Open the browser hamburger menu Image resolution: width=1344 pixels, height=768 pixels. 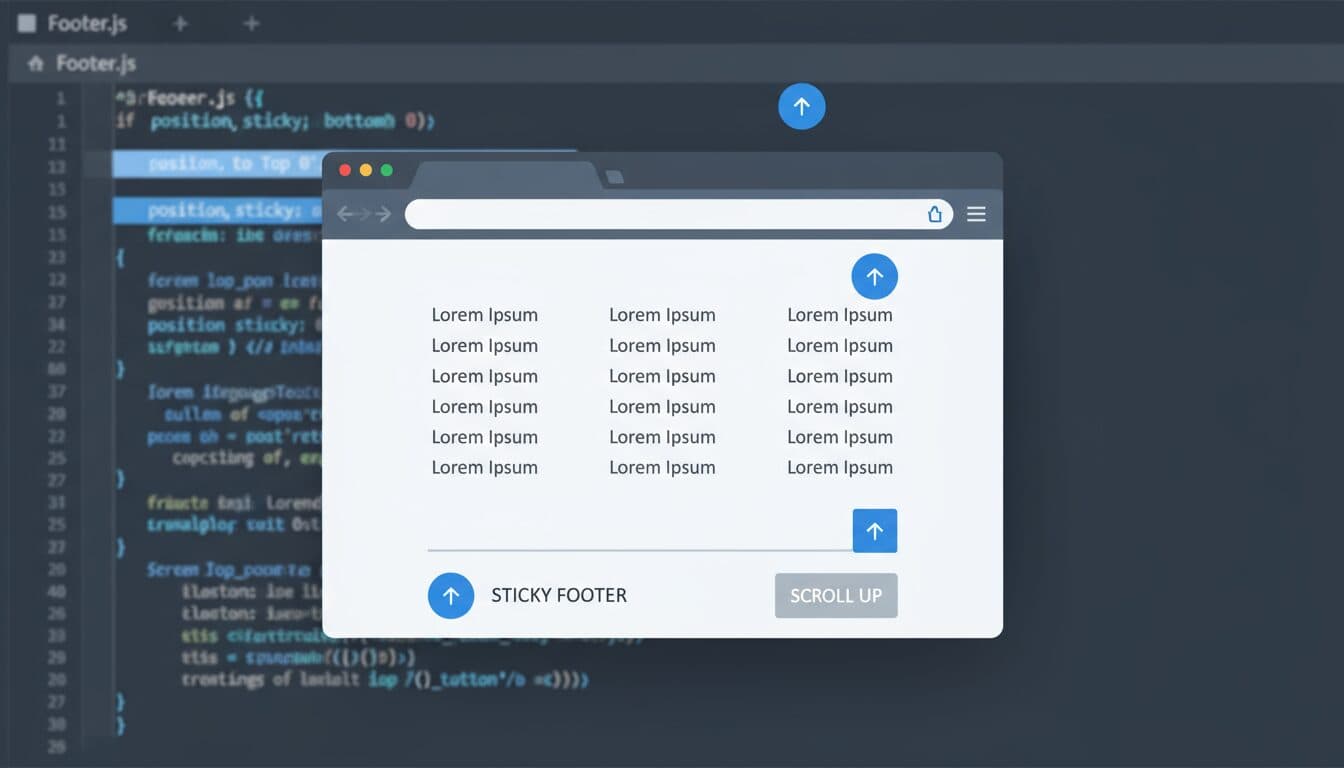(976, 214)
